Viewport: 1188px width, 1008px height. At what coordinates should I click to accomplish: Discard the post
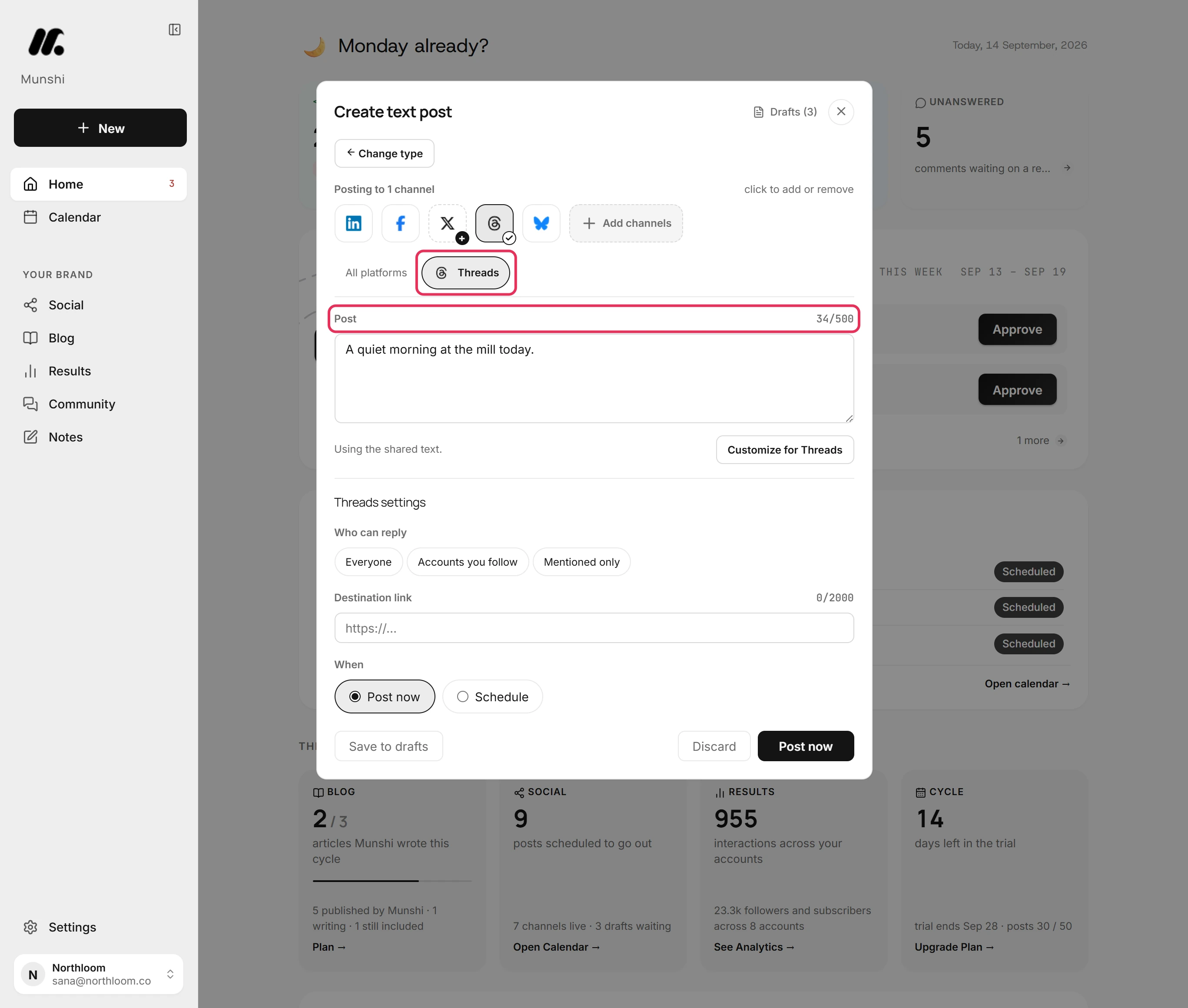pyautogui.click(x=714, y=746)
